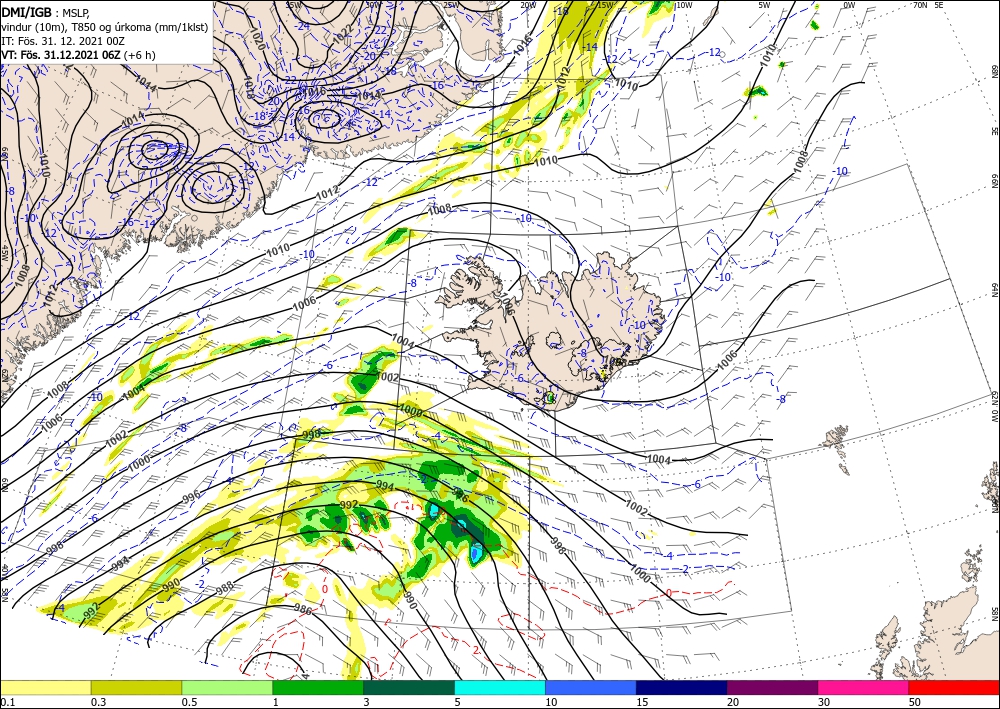Click the '0W' longitude label at top
1000x709 pixels.
click(849, 5)
